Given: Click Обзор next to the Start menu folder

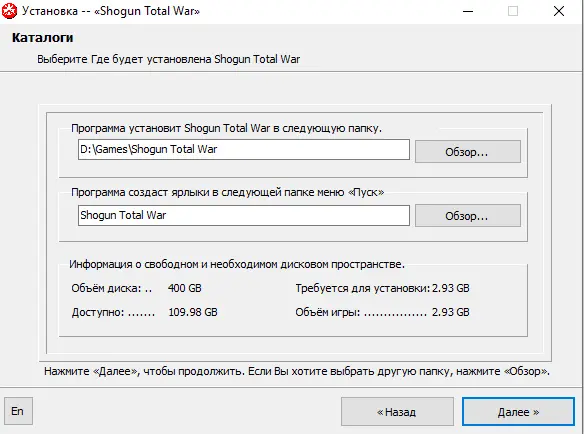Looking at the screenshot, I should pos(468,215).
